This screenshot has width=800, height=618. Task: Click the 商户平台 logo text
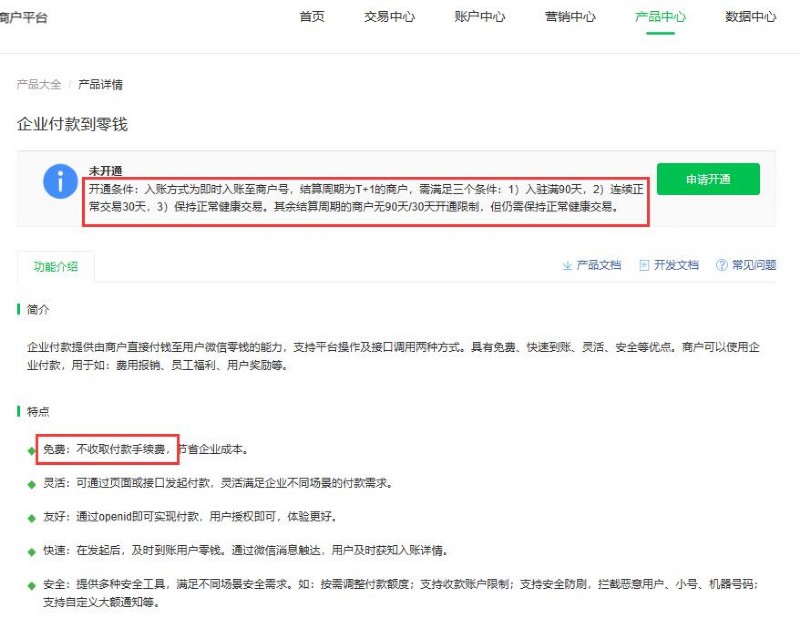[x=23, y=17]
